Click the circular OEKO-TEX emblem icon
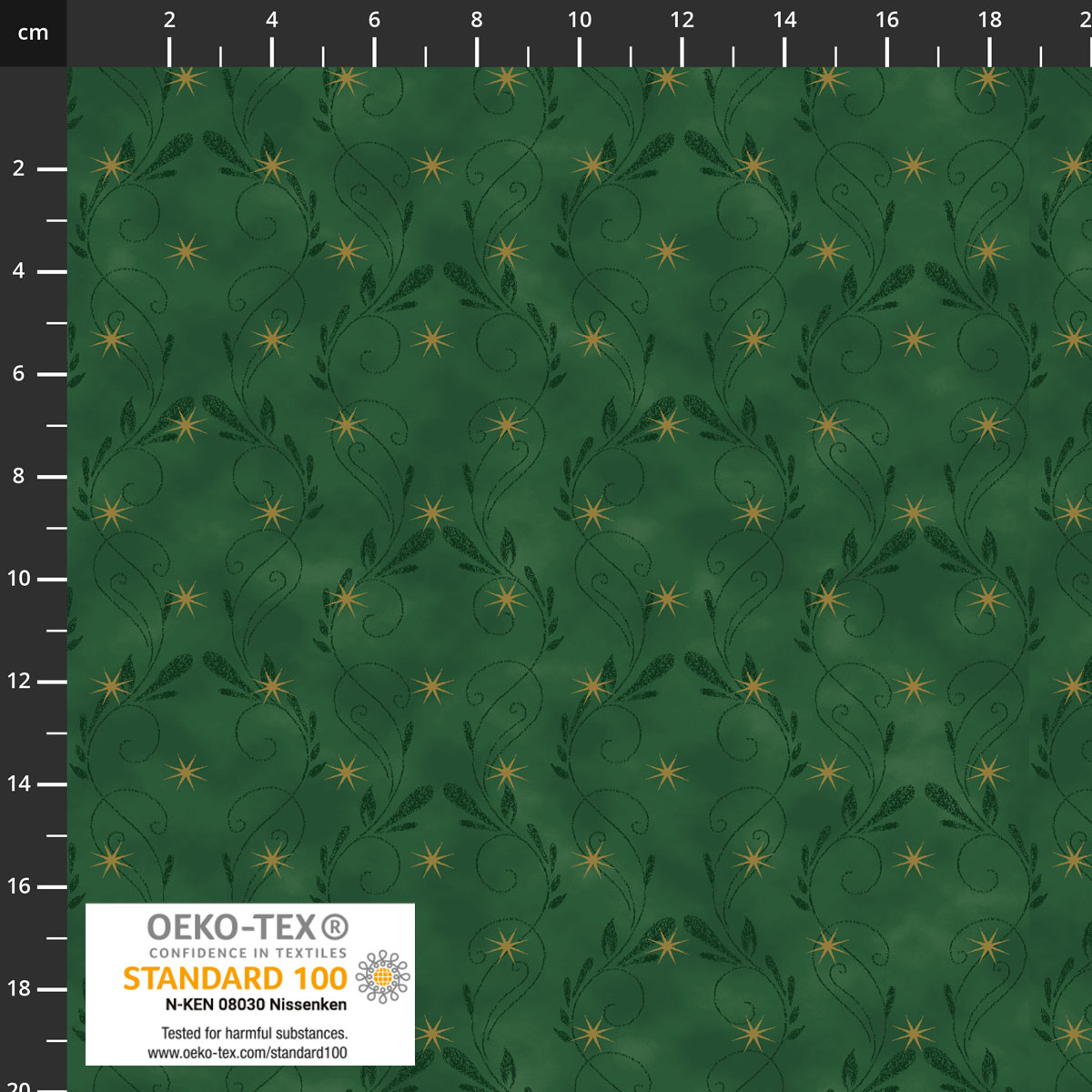This screenshot has height=1092, width=1092. pyautogui.click(x=382, y=976)
